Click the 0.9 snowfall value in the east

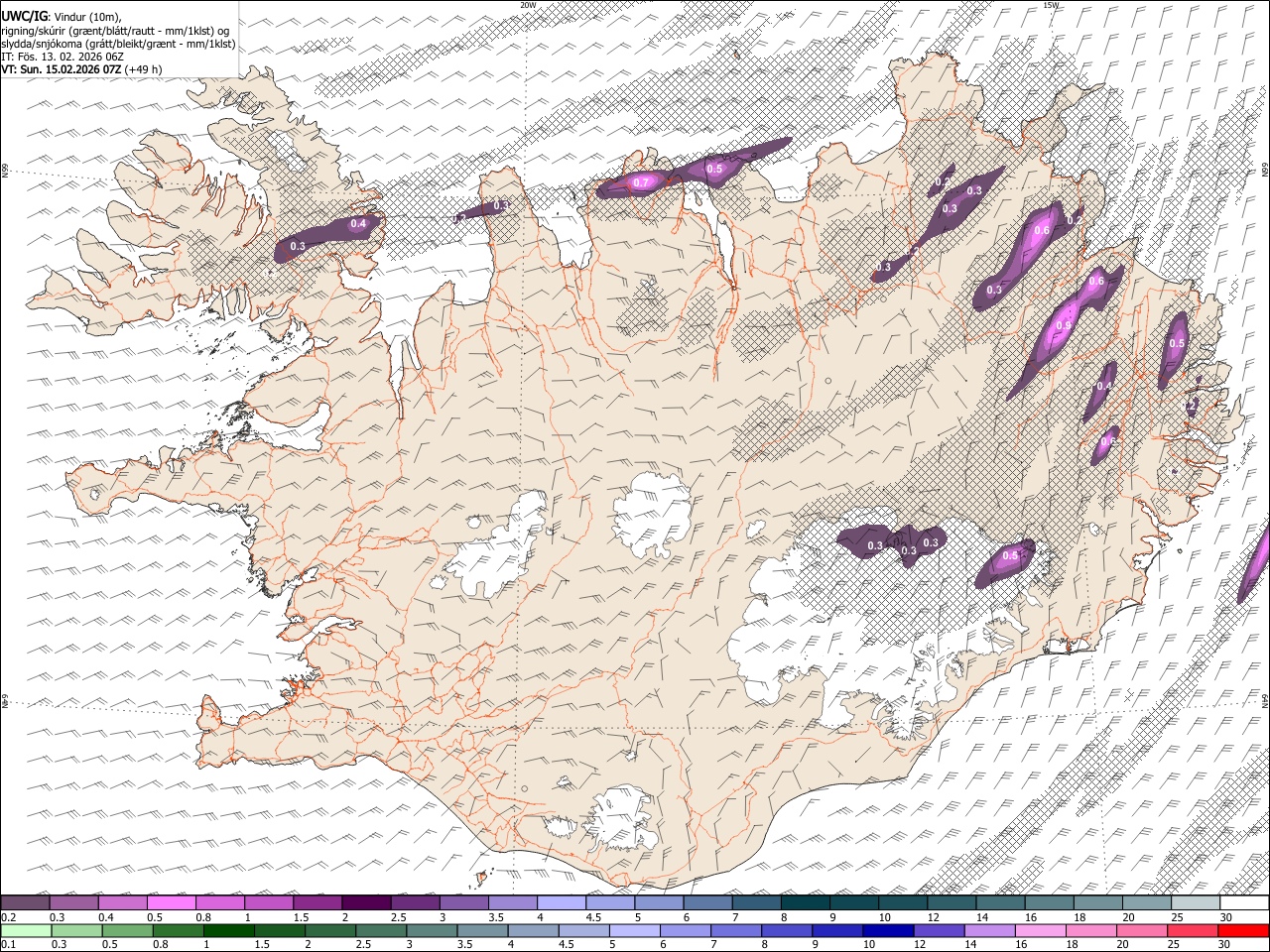1064,326
